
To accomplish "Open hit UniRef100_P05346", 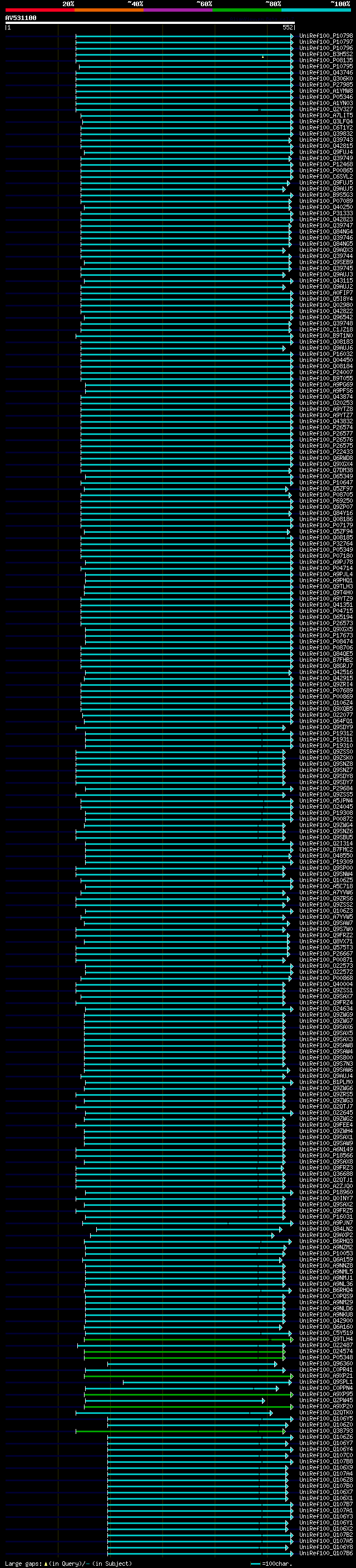I will (x=326, y=97).
